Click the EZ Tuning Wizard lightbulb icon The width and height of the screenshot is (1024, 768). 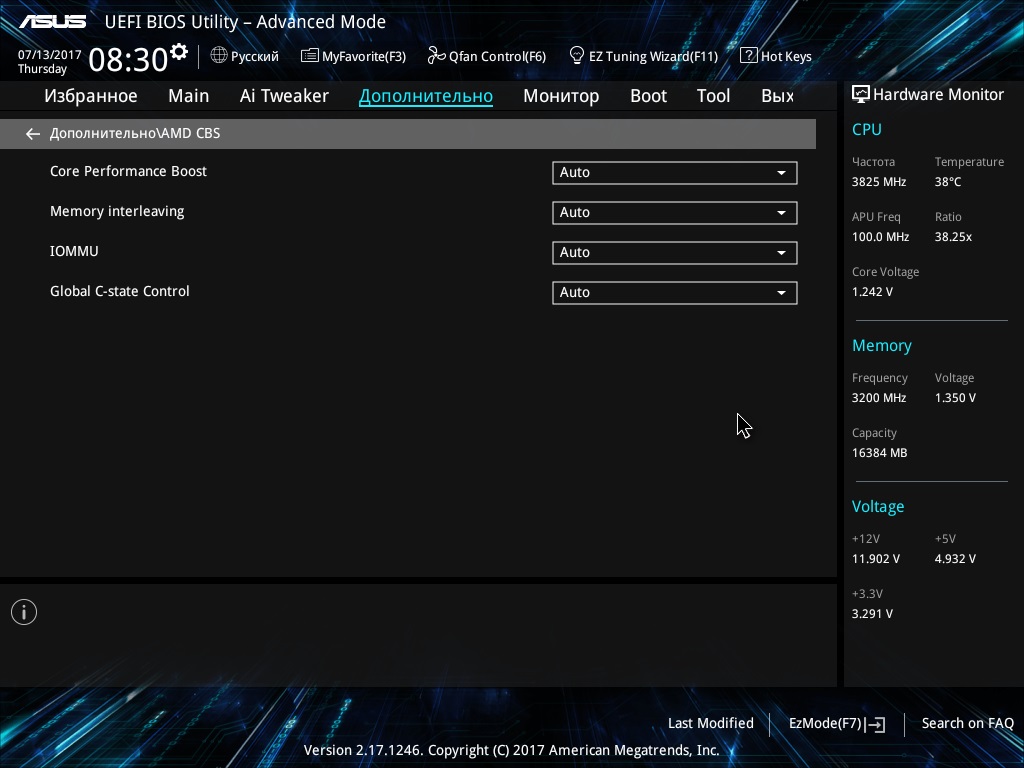577,56
